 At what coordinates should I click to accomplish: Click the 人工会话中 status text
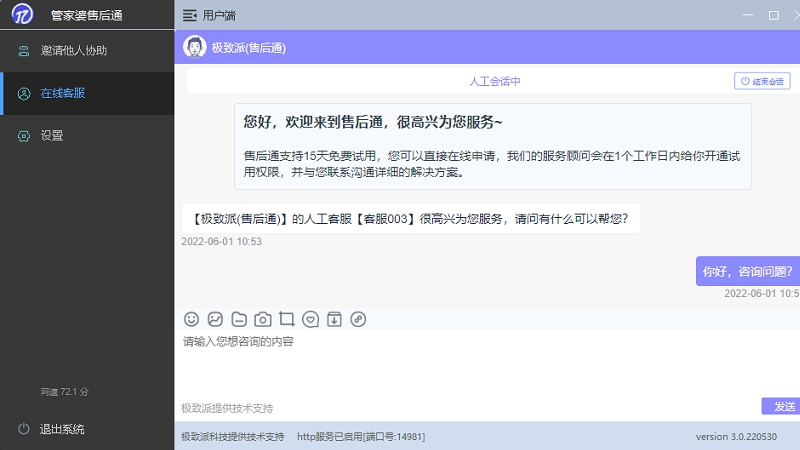pos(494,82)
